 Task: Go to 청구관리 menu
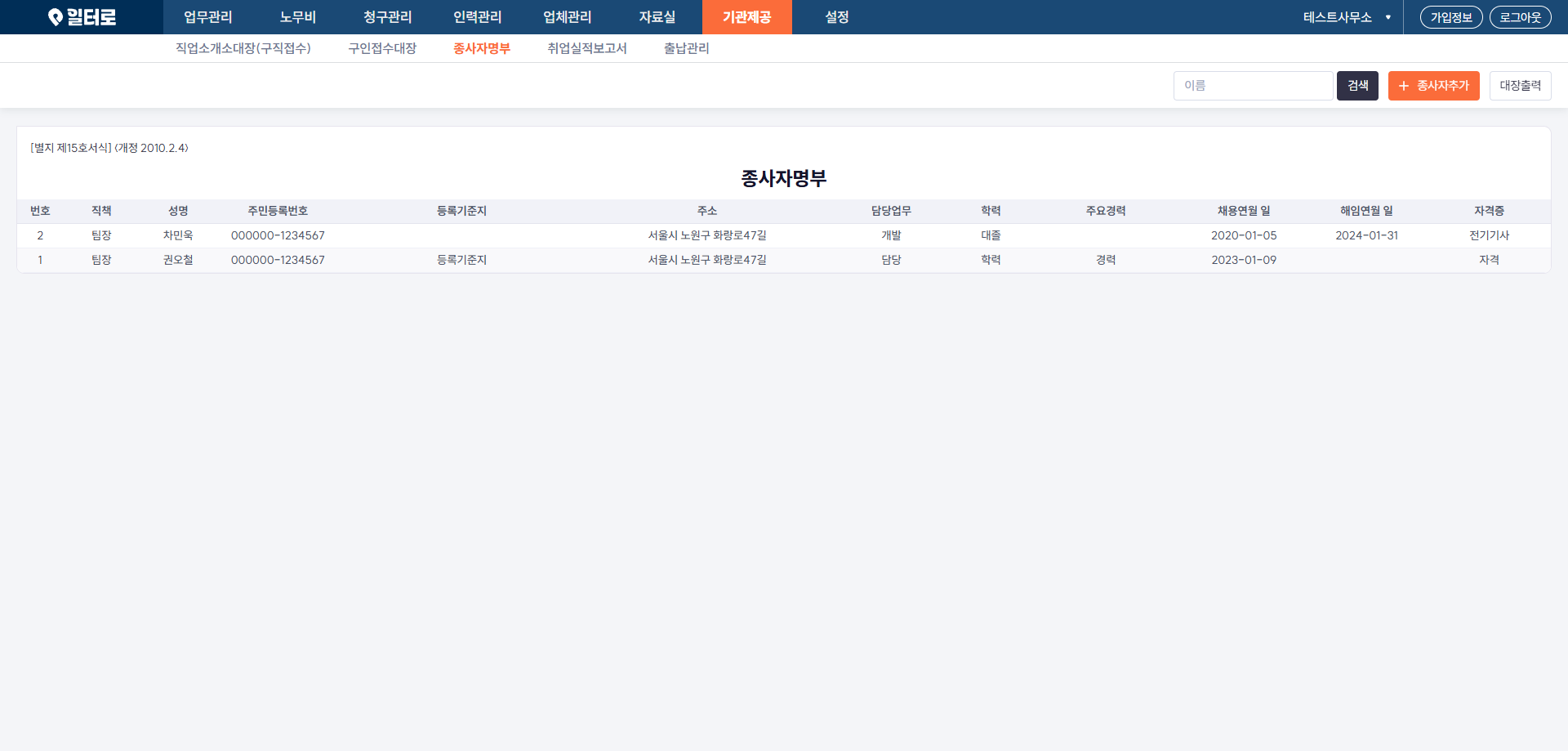click(387, 17)
